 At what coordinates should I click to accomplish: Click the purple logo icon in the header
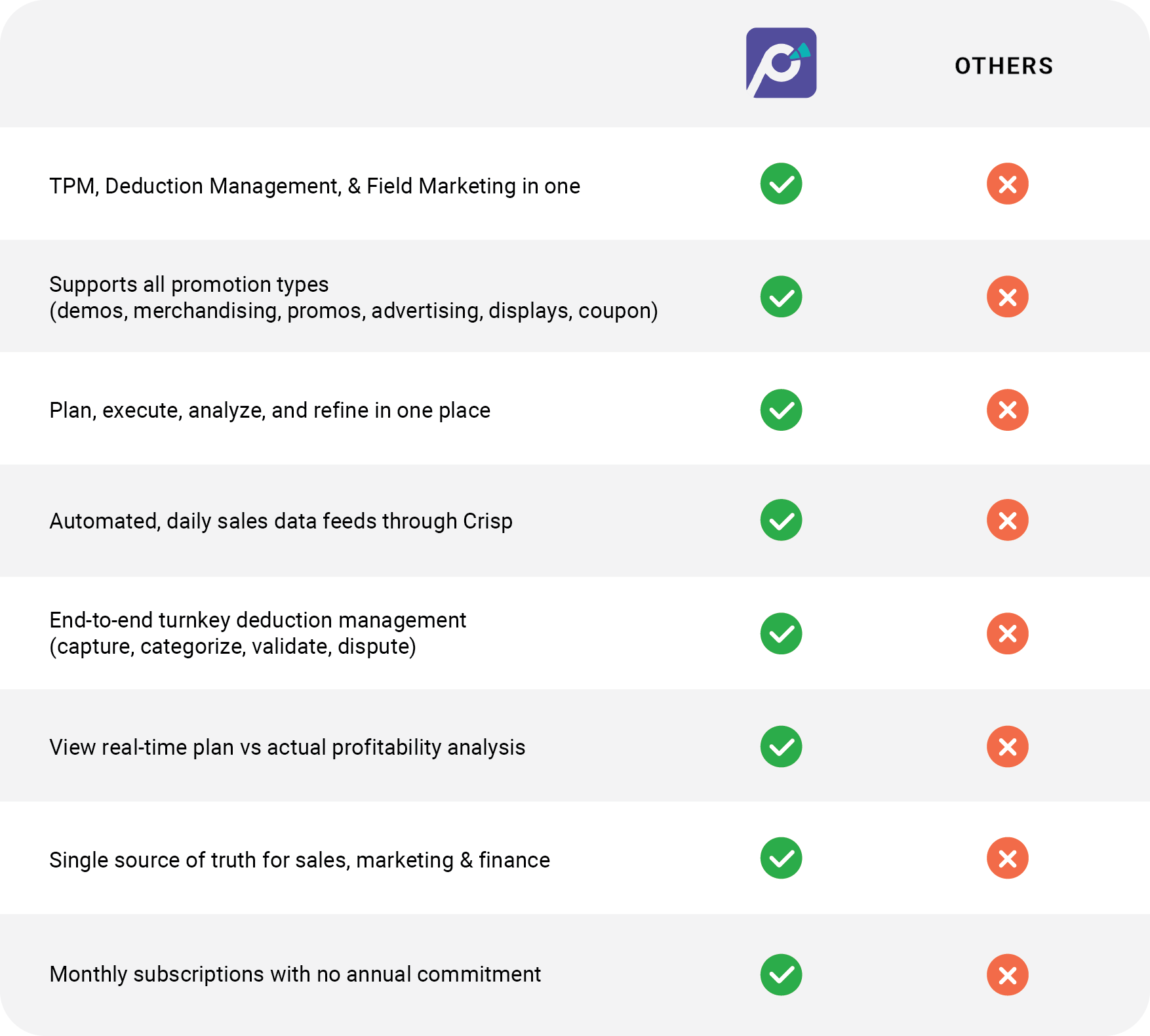pyautogui.click(x=781, y=63)
